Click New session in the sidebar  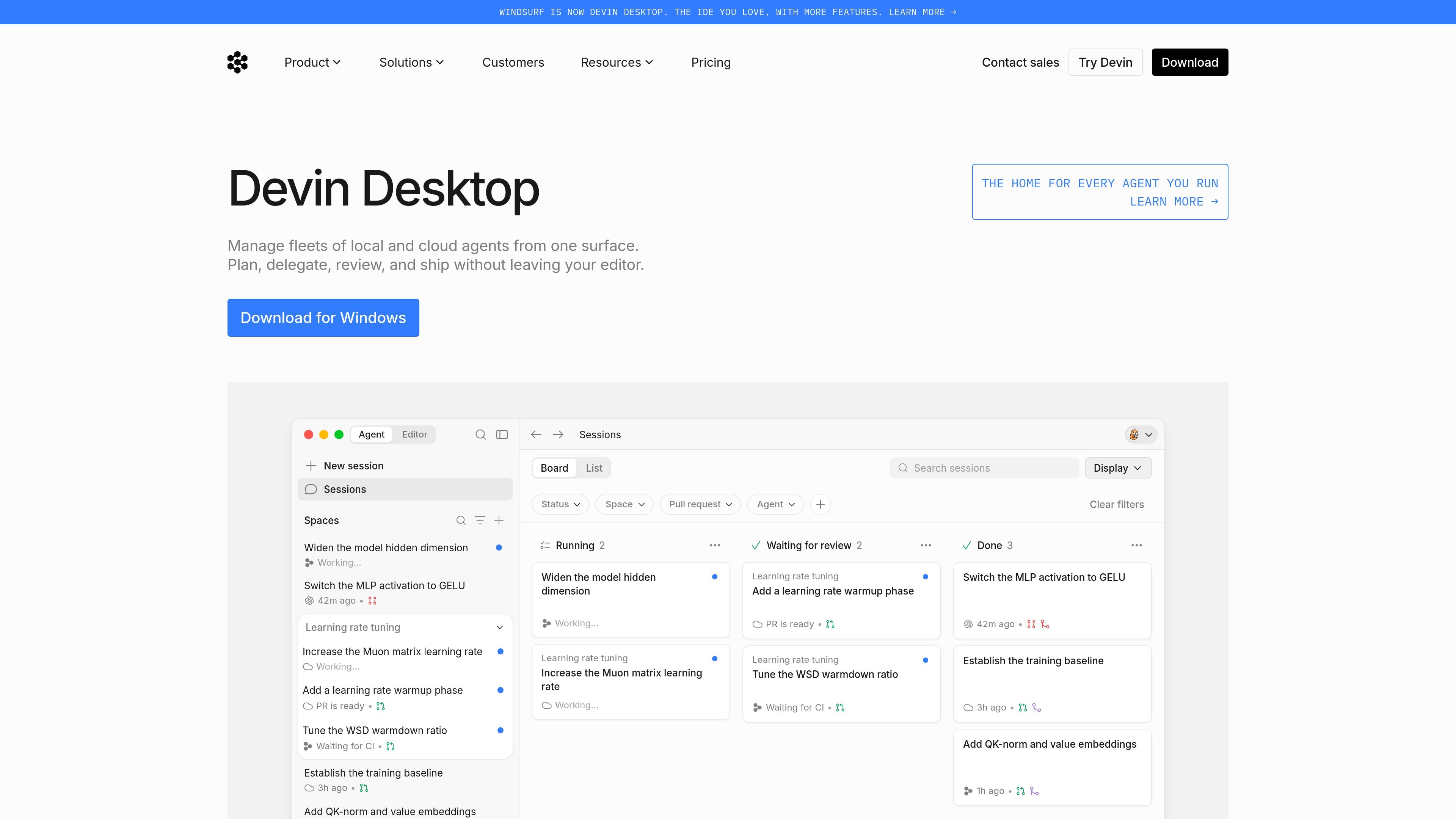pyautogui.click(x=405, y=466)
